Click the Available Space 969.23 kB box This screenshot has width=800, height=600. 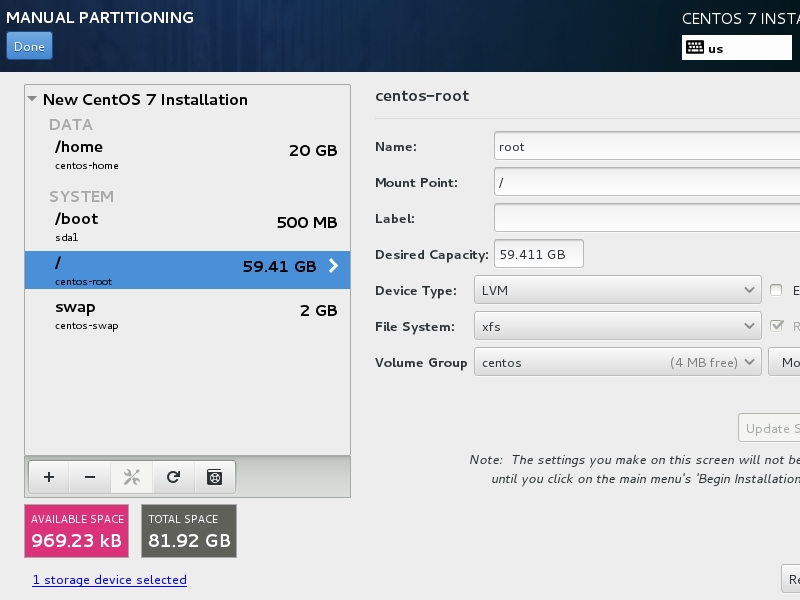click(77, 531)
